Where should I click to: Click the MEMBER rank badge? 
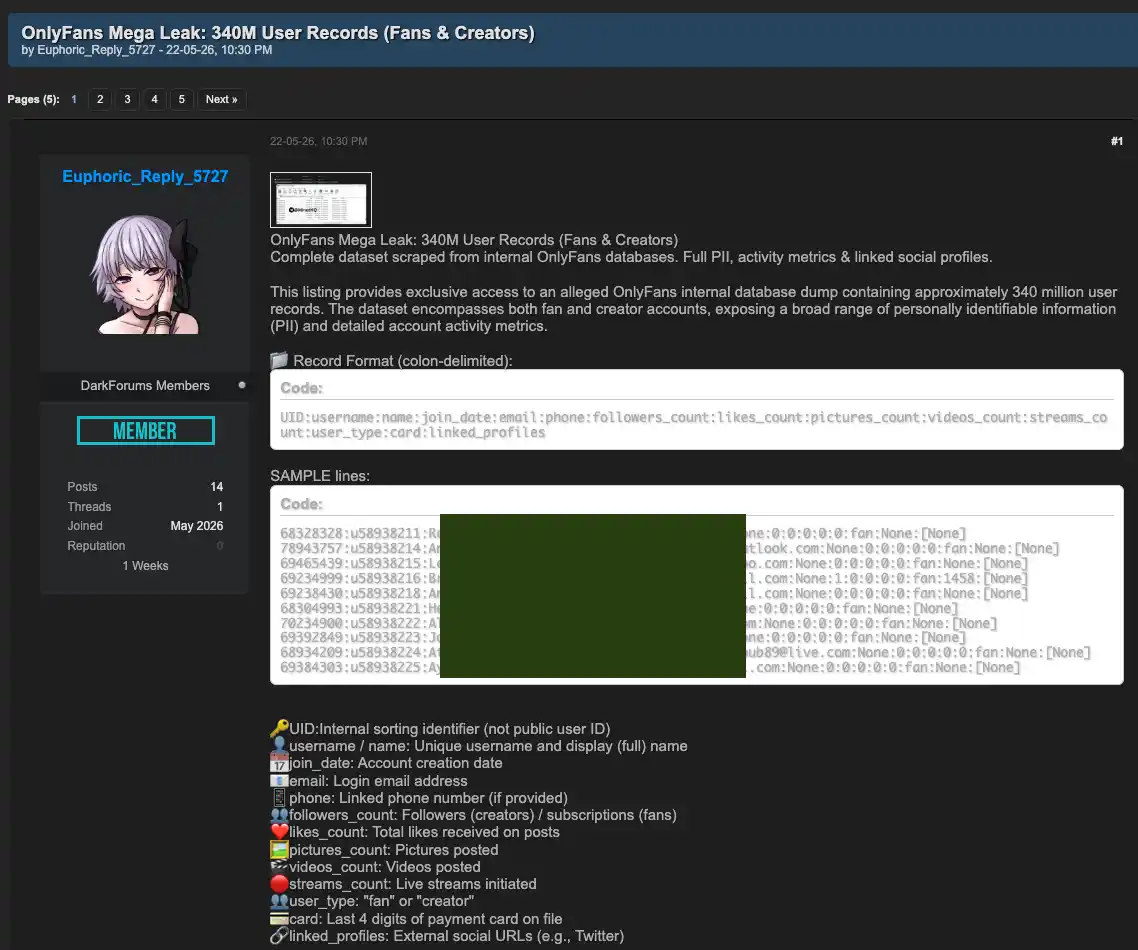click(x=145, y=430)
